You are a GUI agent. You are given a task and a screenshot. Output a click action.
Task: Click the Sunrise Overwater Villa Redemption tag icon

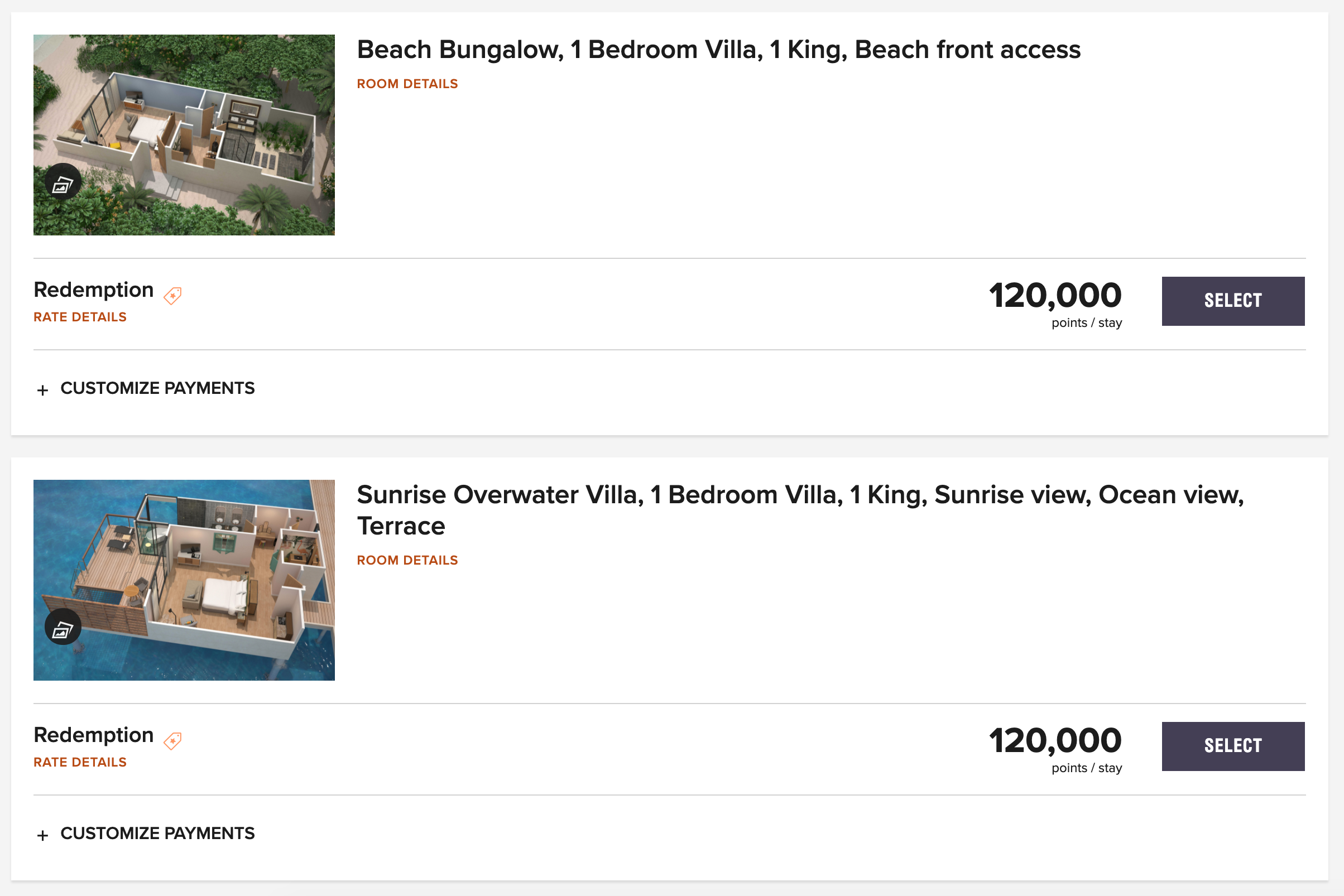[172, 740]
